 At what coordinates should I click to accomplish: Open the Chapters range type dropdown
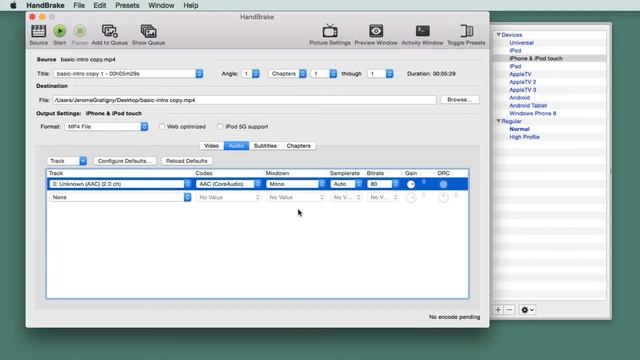(288, 73)
